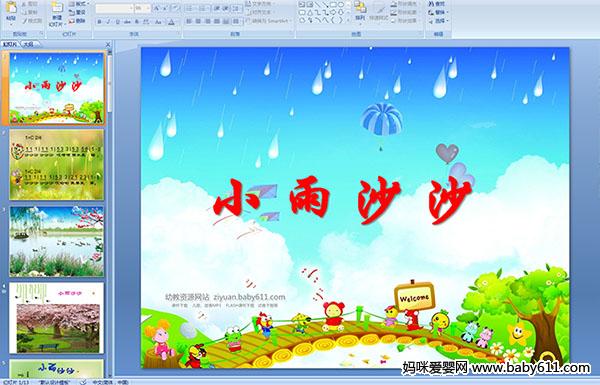
Task: Click the font color A icon
Action: click(171, 22)
